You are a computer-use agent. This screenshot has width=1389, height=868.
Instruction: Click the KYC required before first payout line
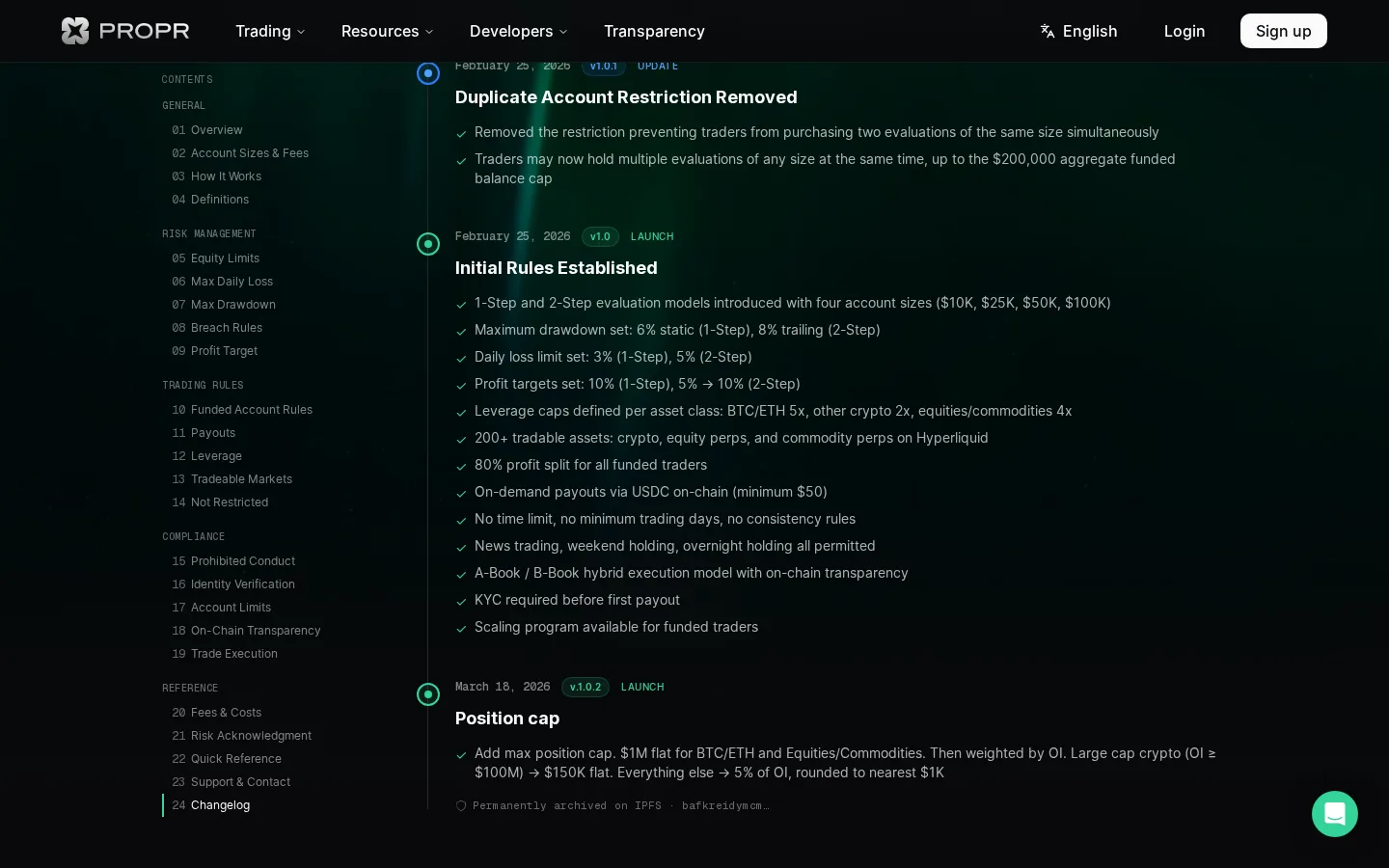tap(577, 600)
